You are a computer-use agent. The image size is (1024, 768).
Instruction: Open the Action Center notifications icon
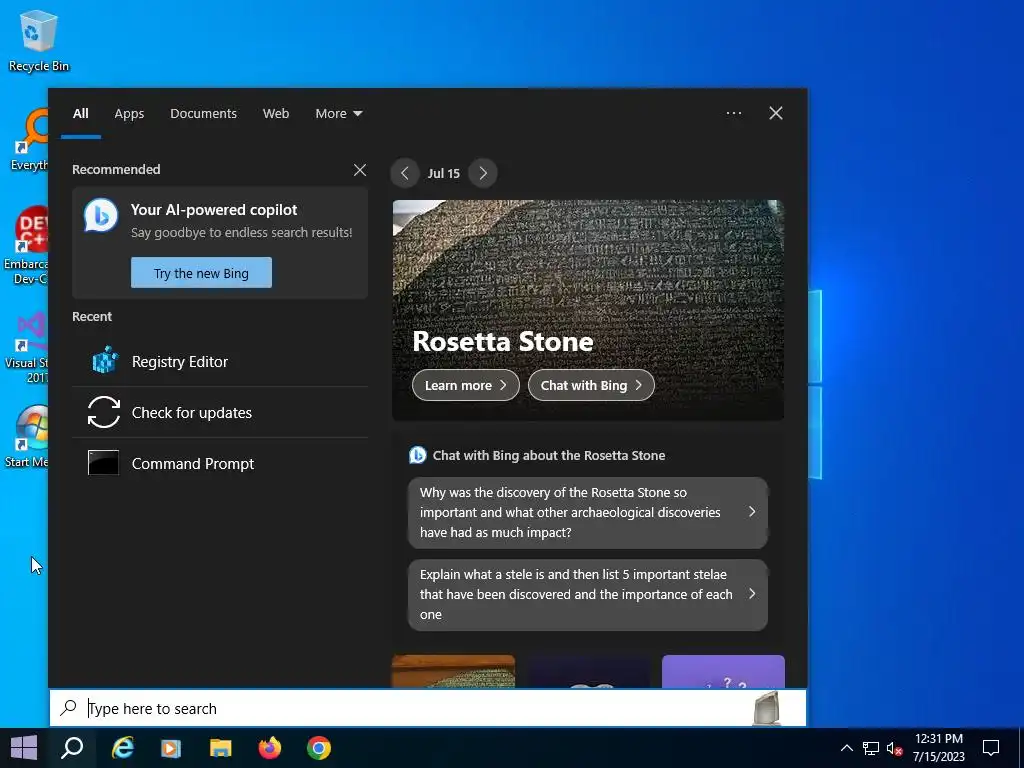click(x=991, y=748)
